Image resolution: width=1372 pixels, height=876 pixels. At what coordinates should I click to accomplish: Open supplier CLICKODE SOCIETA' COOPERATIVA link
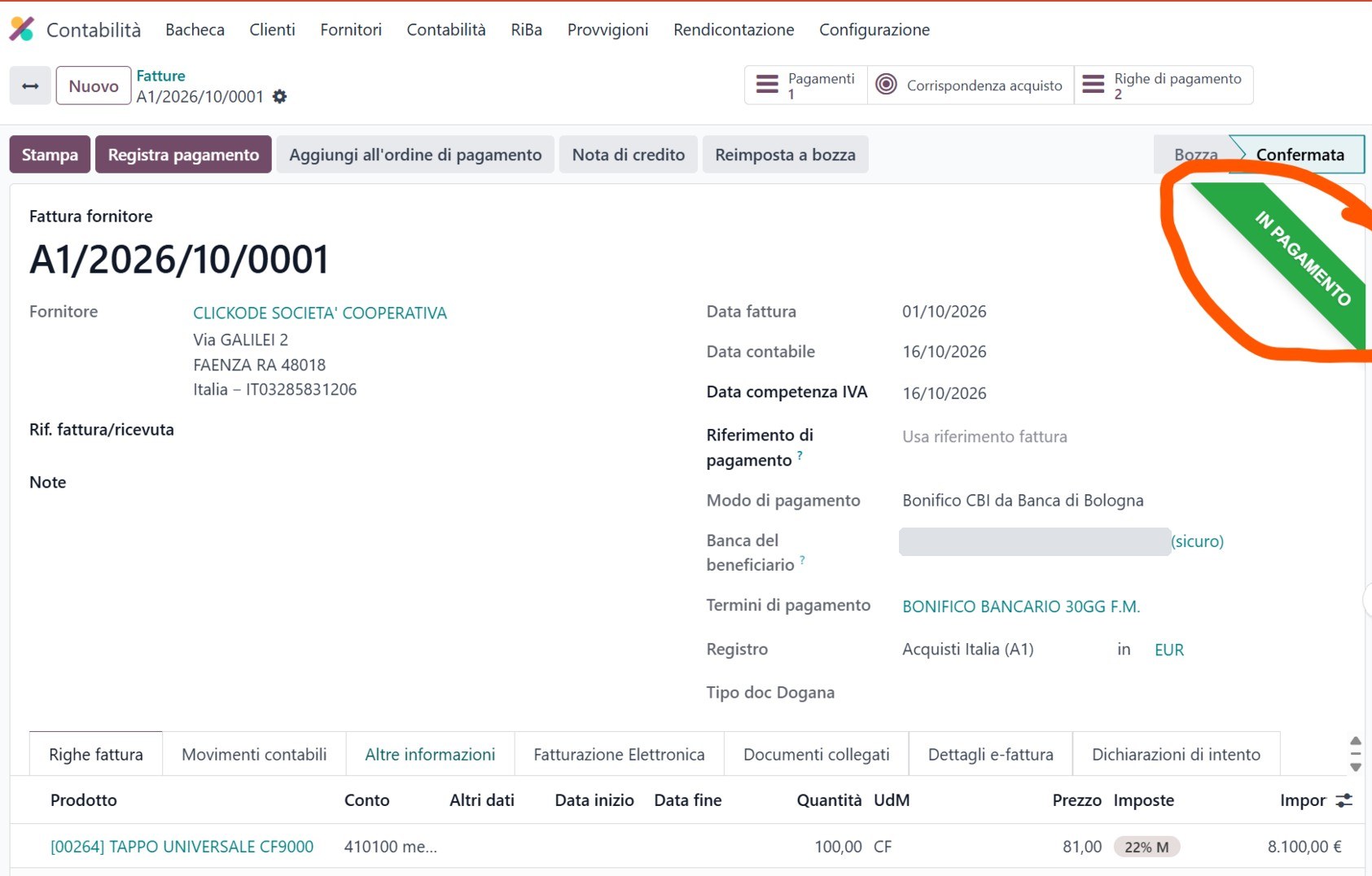[x=320, y=313]
